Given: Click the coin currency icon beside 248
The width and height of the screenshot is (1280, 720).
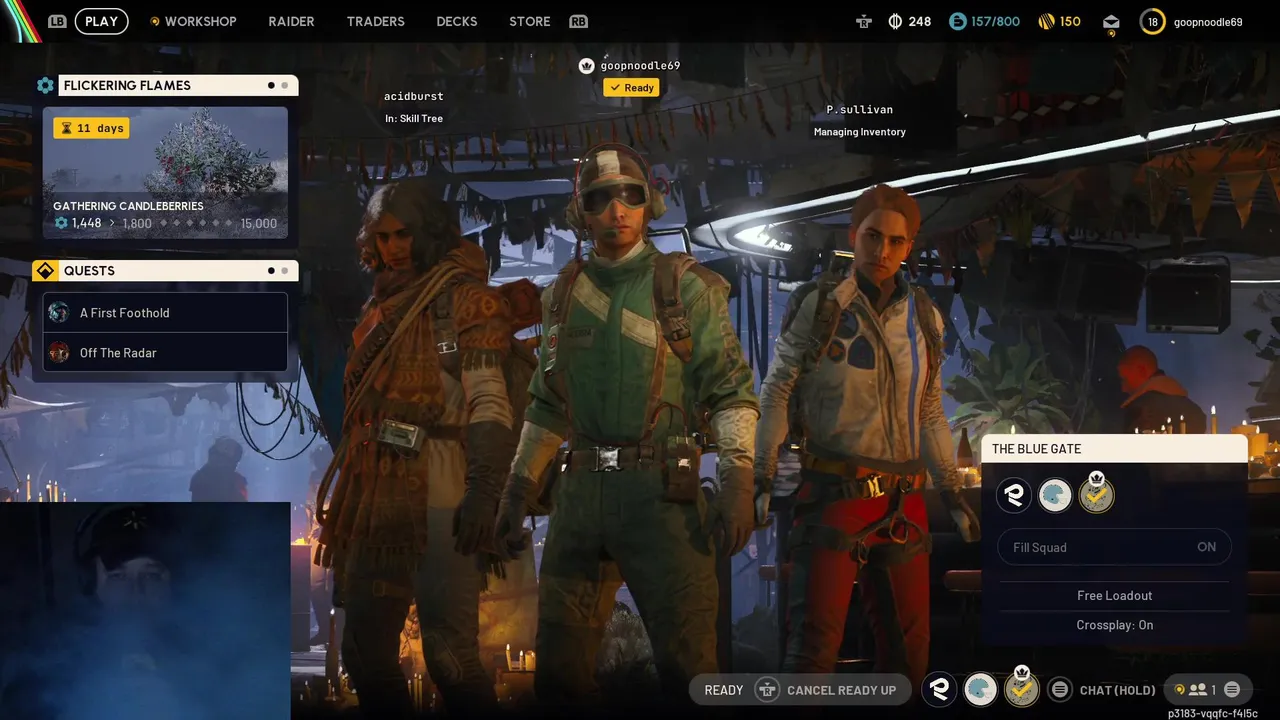Looking at the screenshot, I should [895, 21].
